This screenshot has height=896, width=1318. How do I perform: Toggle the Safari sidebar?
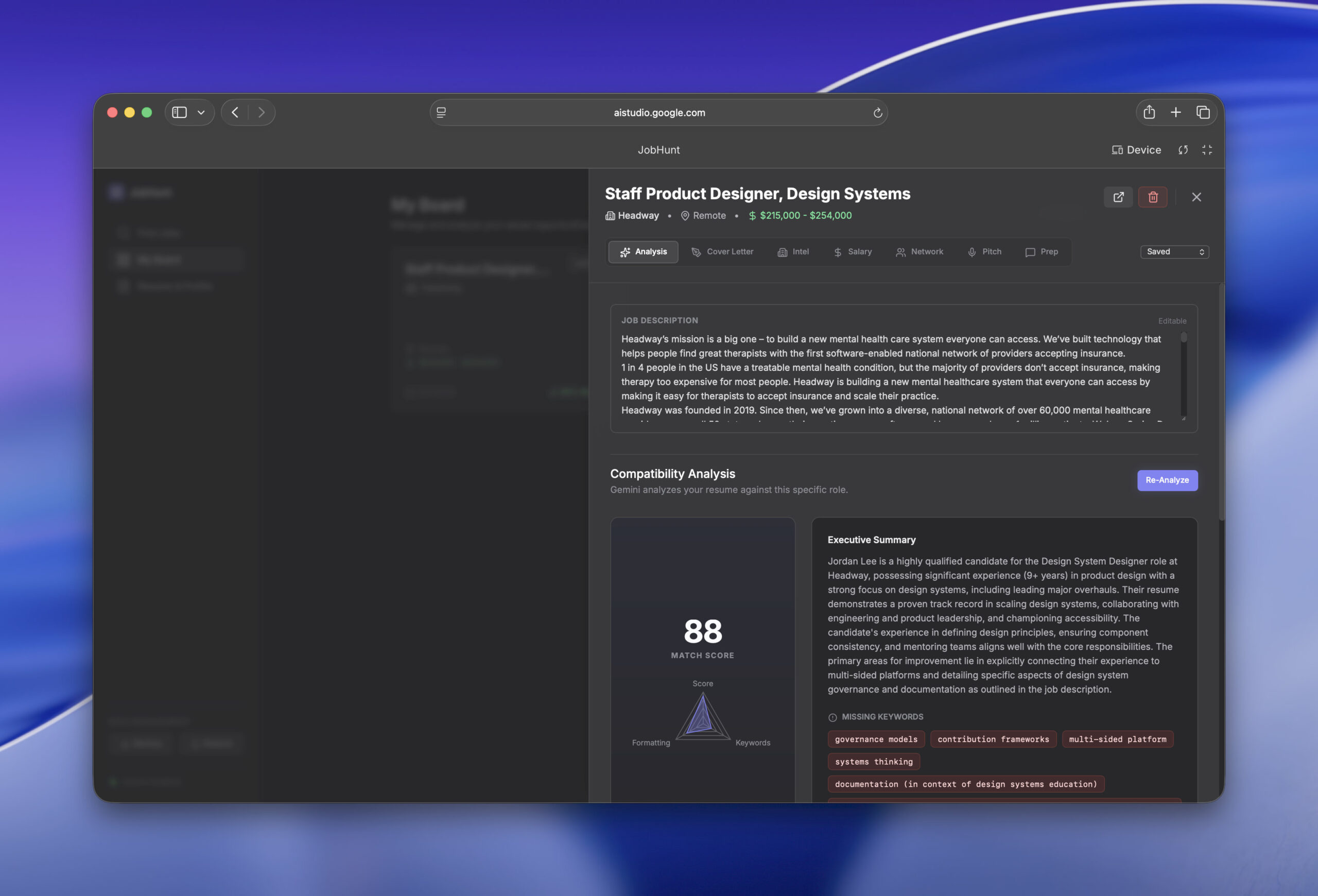point(179,112)
